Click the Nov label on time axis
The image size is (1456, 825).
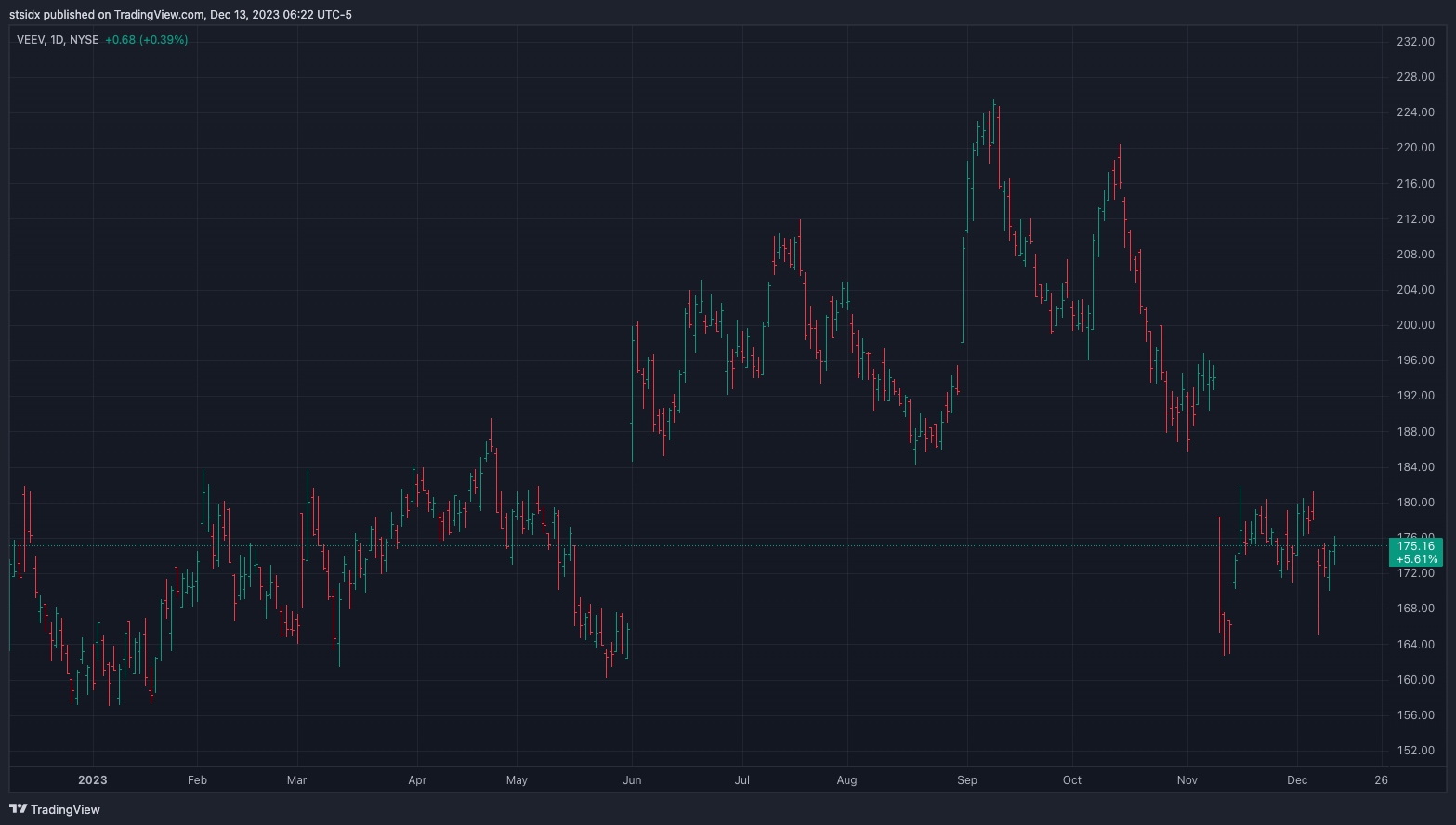(x=1187, y=780)
